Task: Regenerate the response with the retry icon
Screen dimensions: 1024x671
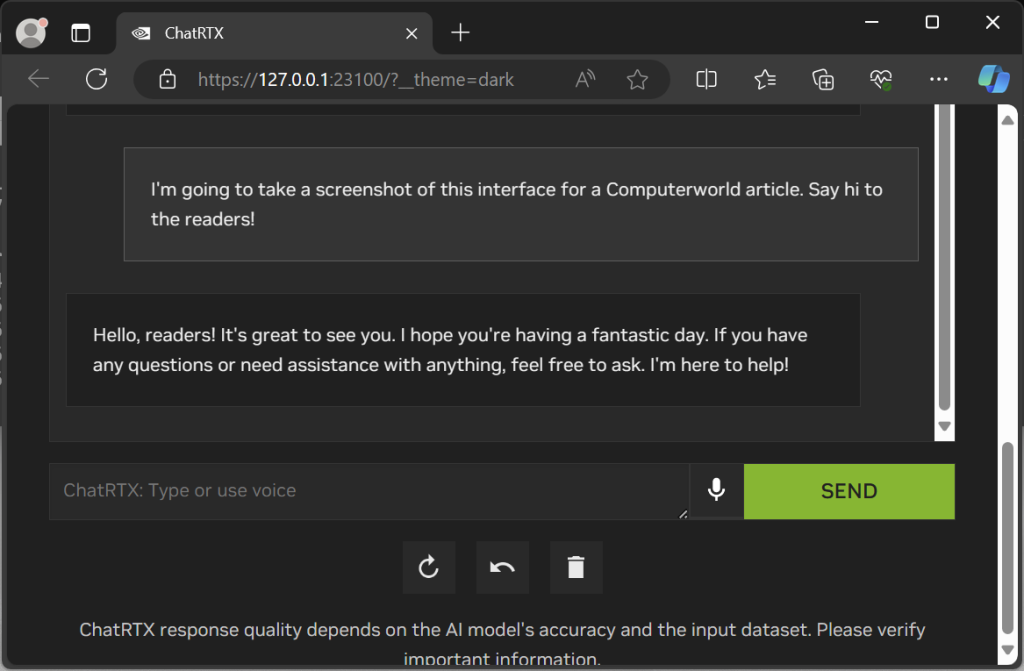Action: point(429,567)
